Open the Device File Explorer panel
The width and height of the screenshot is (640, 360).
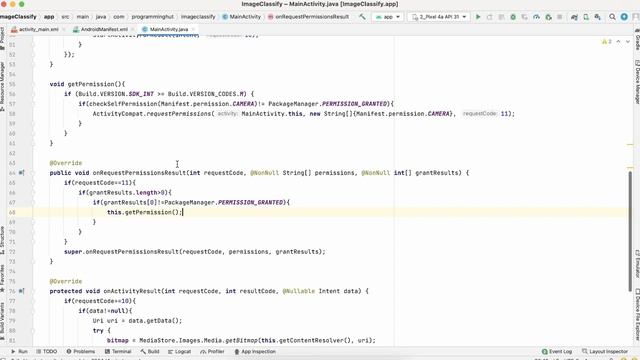[x=637, y=314]
